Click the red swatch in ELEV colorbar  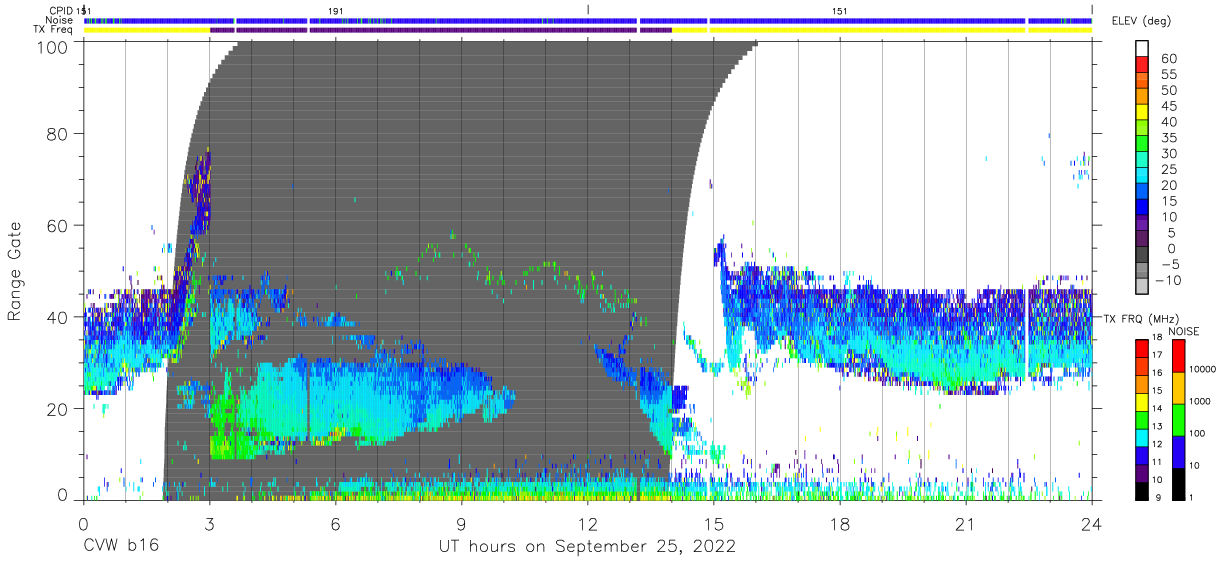tap(1142, 64)
